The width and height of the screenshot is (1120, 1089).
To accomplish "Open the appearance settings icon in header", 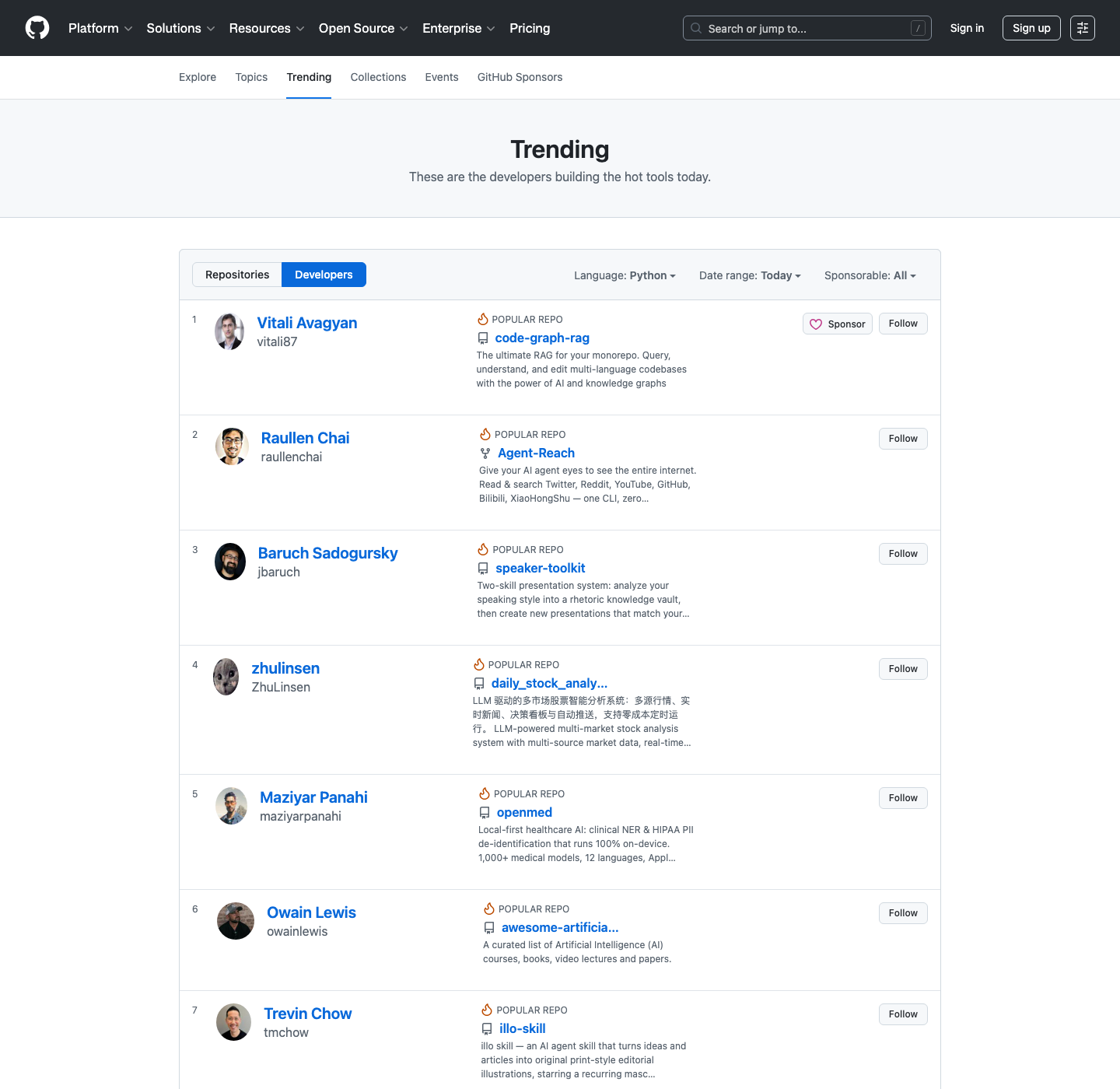I will point(1083,28).
